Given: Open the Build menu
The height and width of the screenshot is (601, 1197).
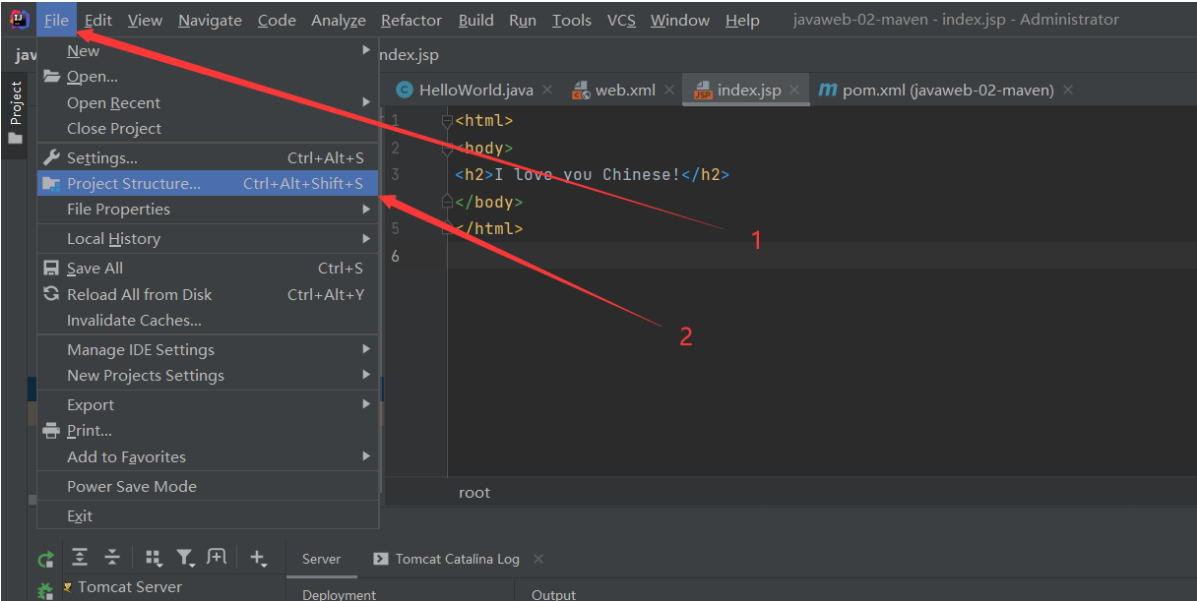Looking at the screenshot, I should pyautogui.click(x=476, y=21).
